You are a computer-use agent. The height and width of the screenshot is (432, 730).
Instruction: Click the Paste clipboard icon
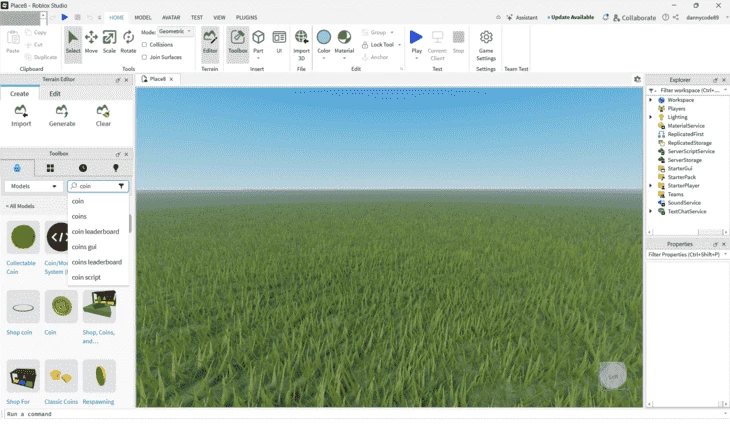[x=13, y=42]
